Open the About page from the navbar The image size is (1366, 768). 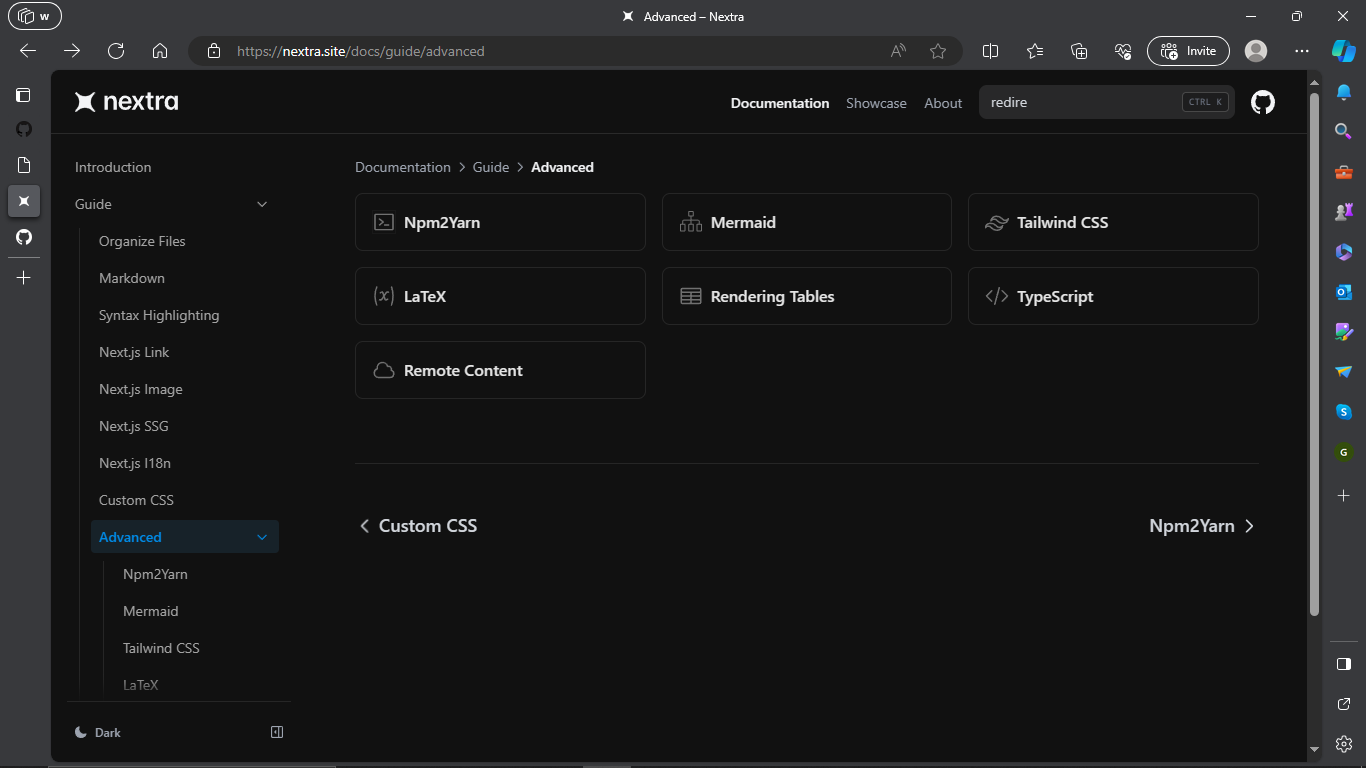click(943, 103)
